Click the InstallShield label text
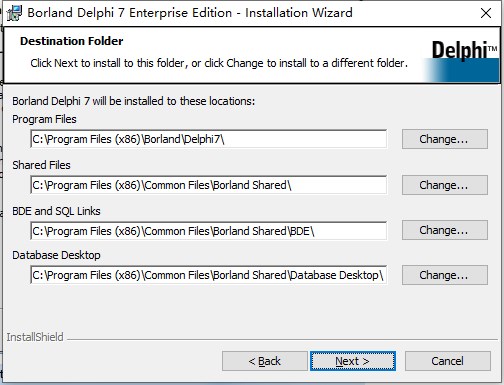 (35, 337)
